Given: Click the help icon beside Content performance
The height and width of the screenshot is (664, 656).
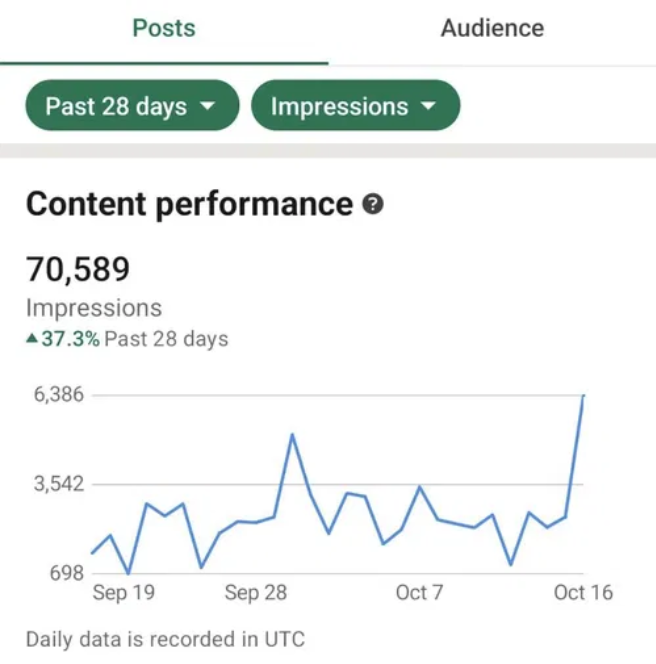Looking at the screenshot, I should point(373,205).
